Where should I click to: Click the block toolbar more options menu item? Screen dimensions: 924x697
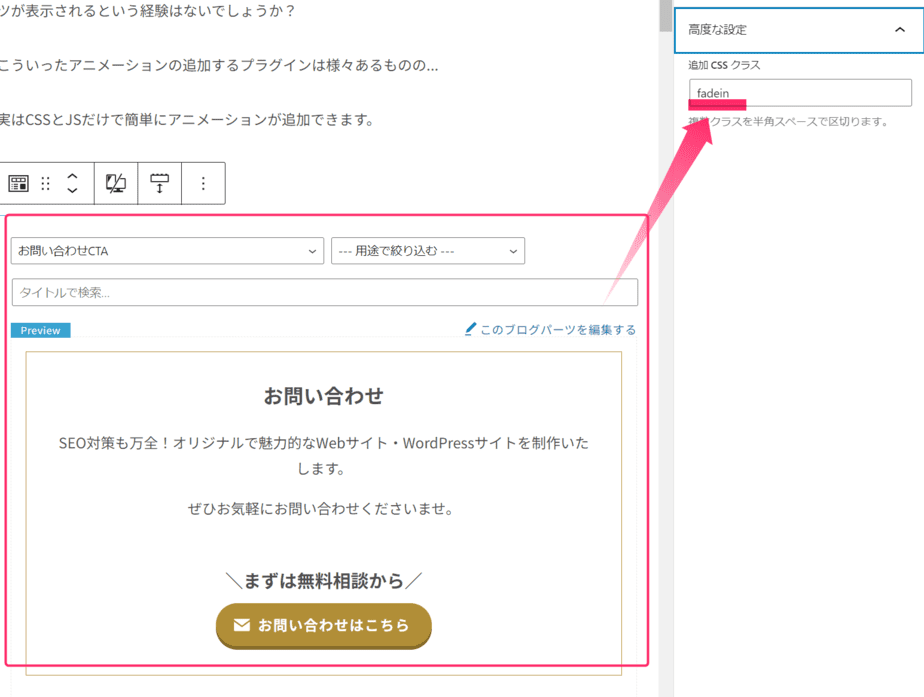(203, 183)
